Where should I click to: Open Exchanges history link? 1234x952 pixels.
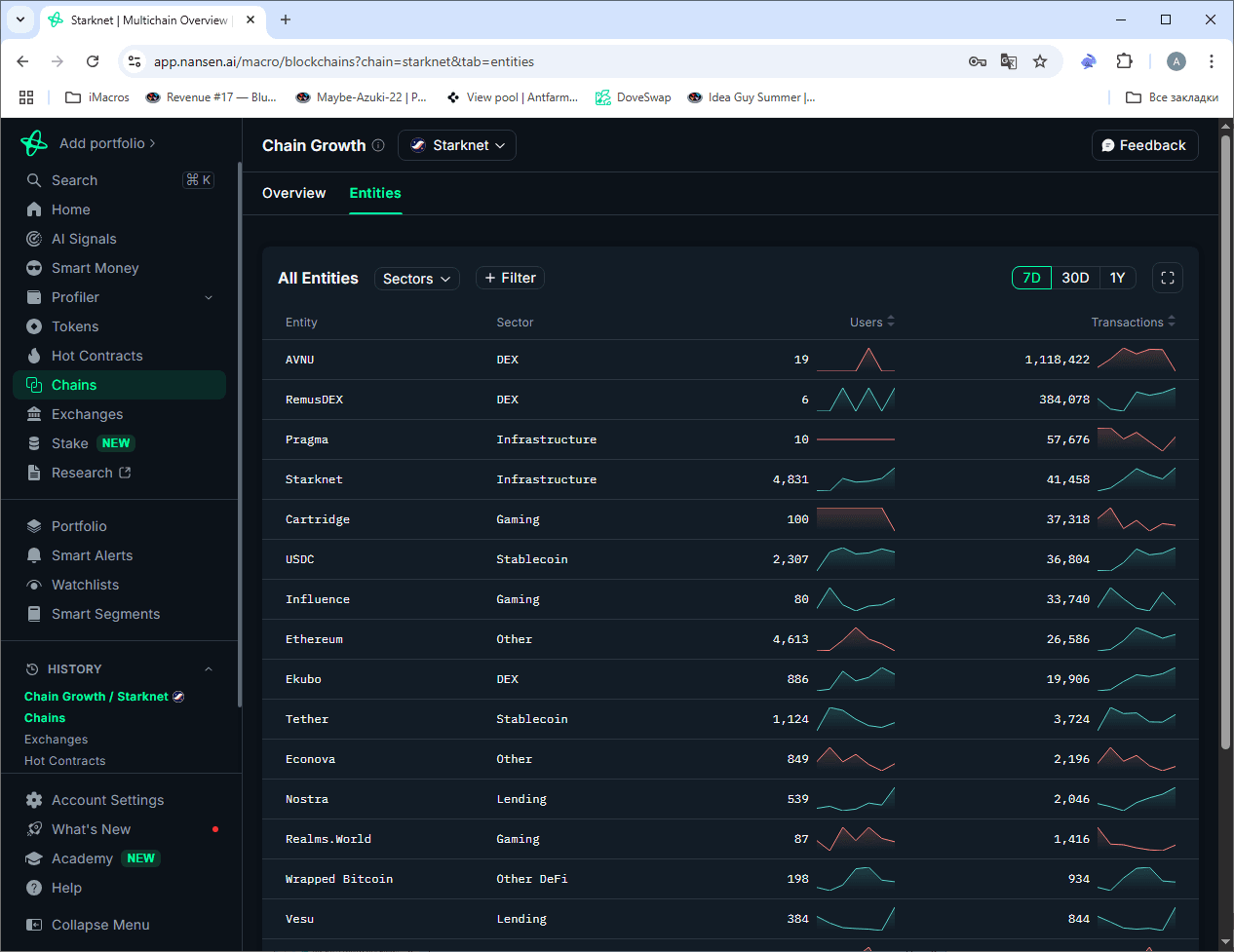[x=56, y=740]
